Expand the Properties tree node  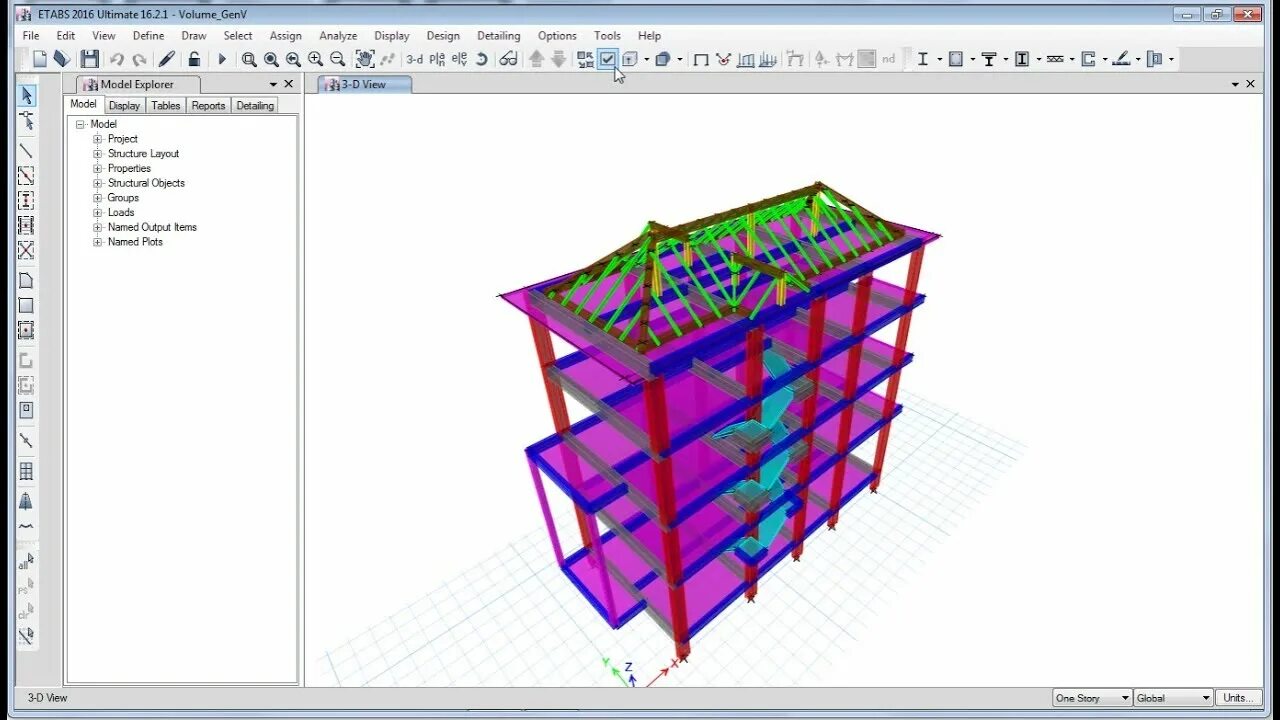click(x=98, y=168)
